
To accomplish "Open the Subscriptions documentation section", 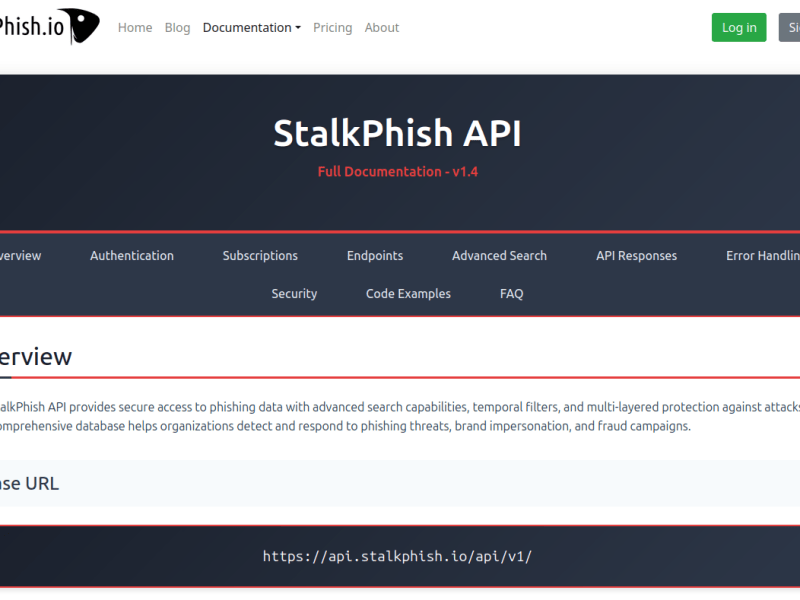I will coord(259,255).
